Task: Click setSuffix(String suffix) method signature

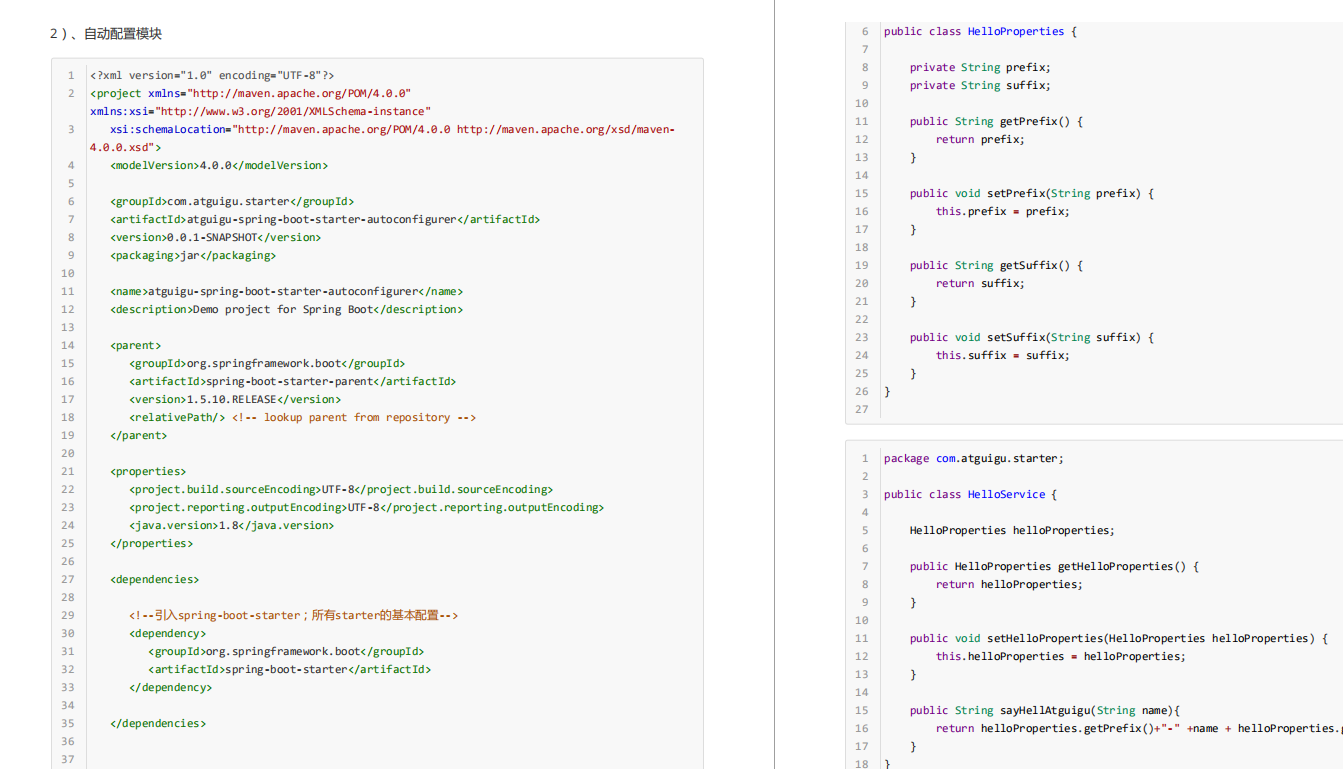Action: pos(1032,338)
